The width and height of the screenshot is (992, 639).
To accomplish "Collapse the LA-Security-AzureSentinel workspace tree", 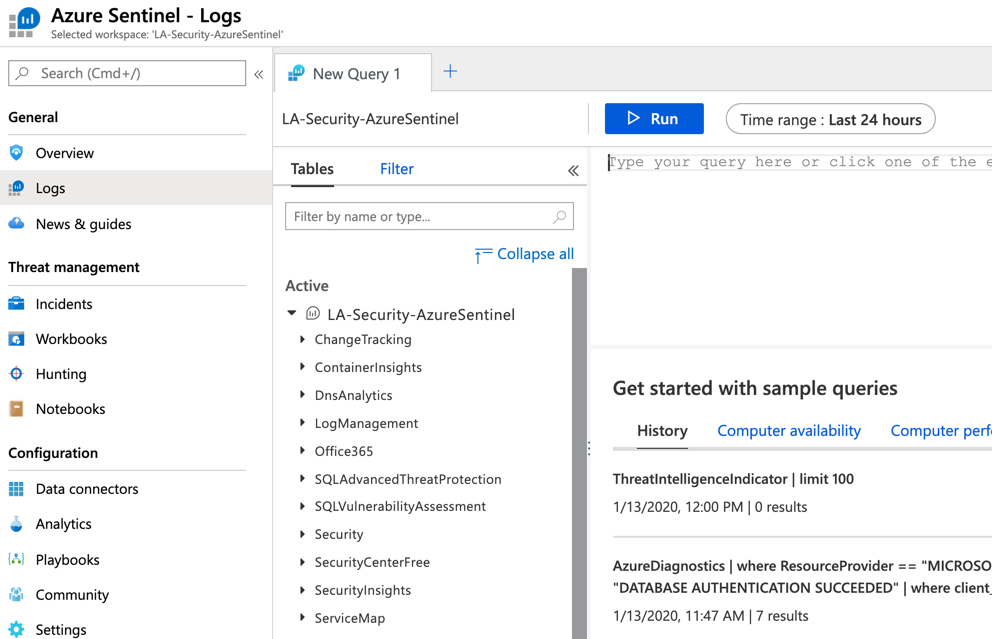I will coord(291,313).
